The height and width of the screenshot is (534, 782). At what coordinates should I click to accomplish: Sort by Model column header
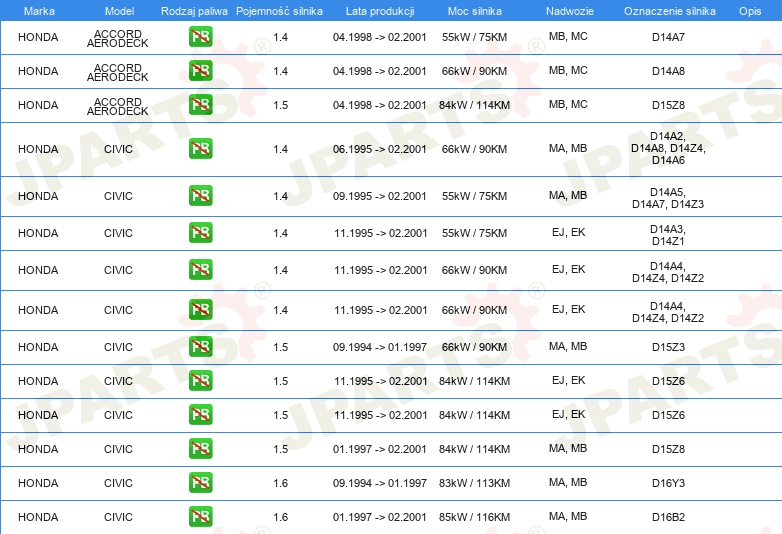coord(120,11)
